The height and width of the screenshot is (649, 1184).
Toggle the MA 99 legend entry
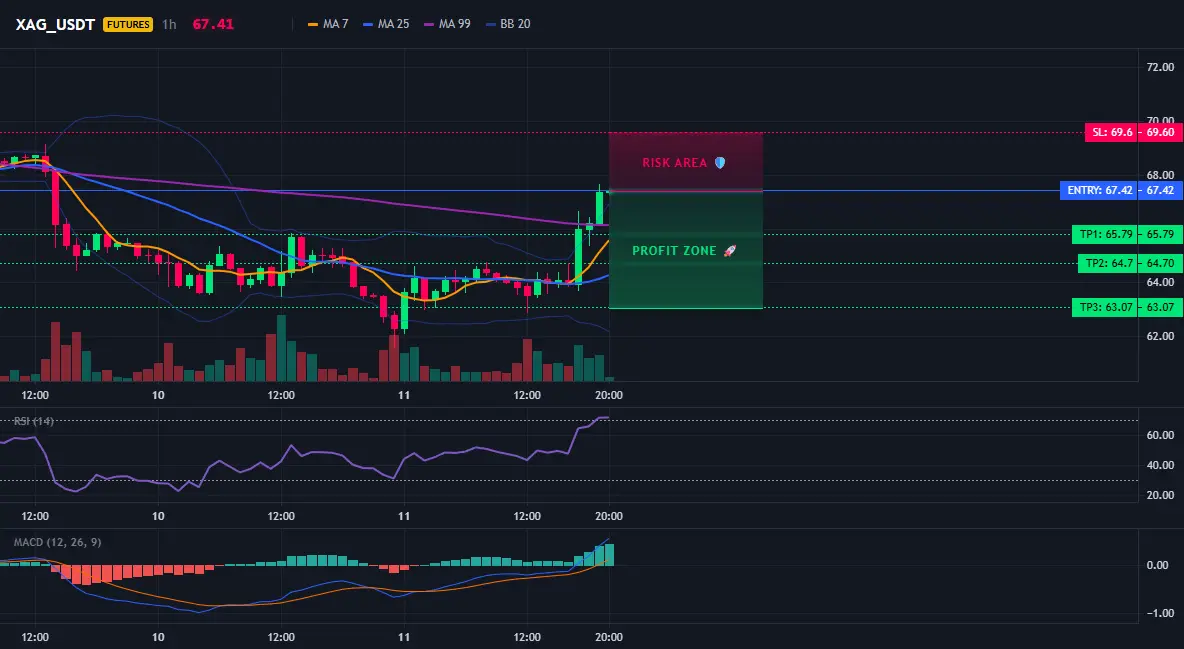[447, 24]
